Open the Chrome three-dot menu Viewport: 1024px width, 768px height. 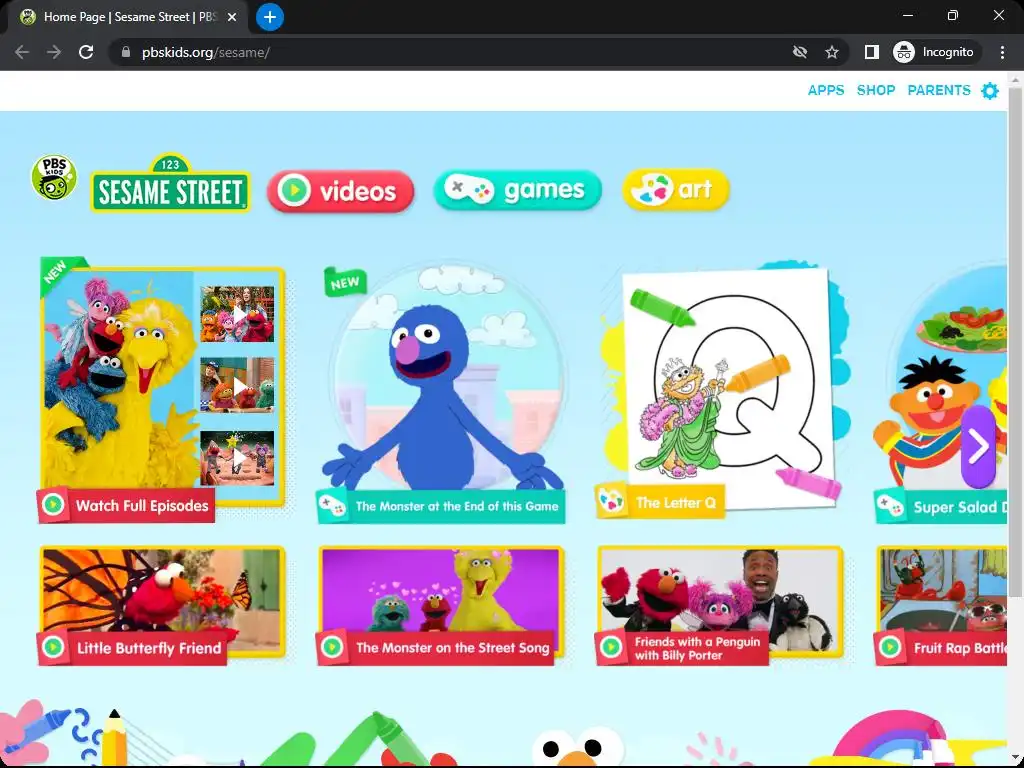(x=1002, y=52)
